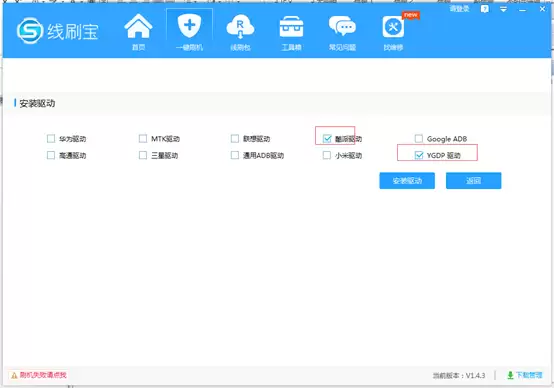Open the 工具箱 toolbox icon
Screen dimensions: 554x388
pos(291,27)
